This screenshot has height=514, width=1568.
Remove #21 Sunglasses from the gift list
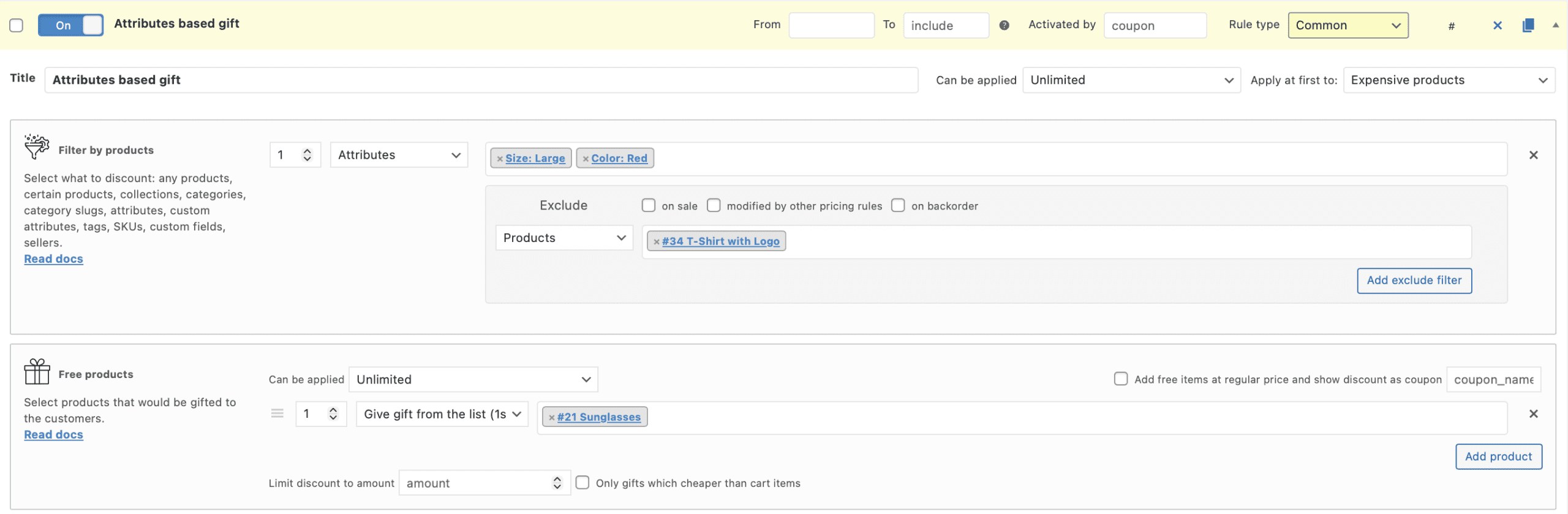(551, 418)
